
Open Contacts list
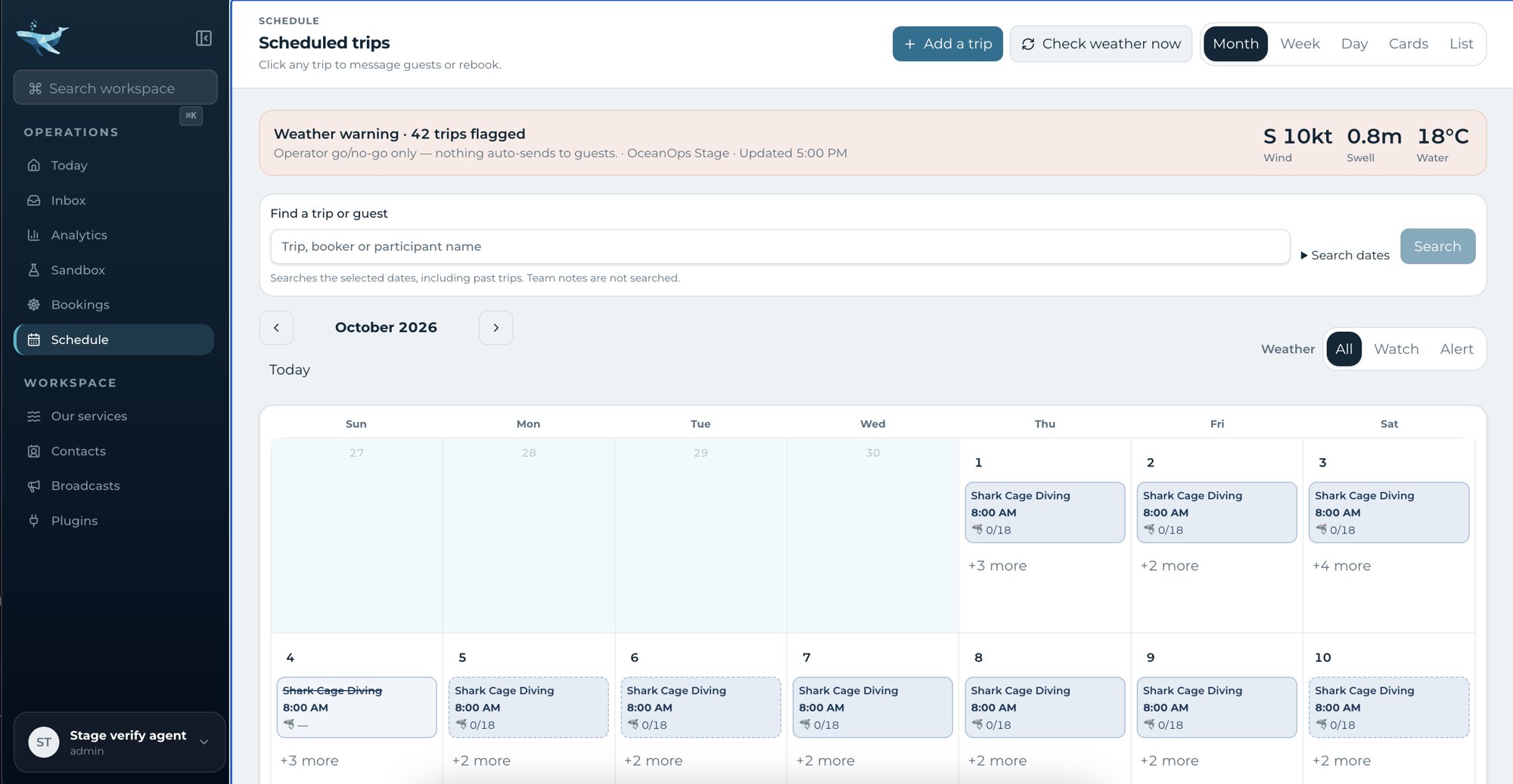coord(113,451)
